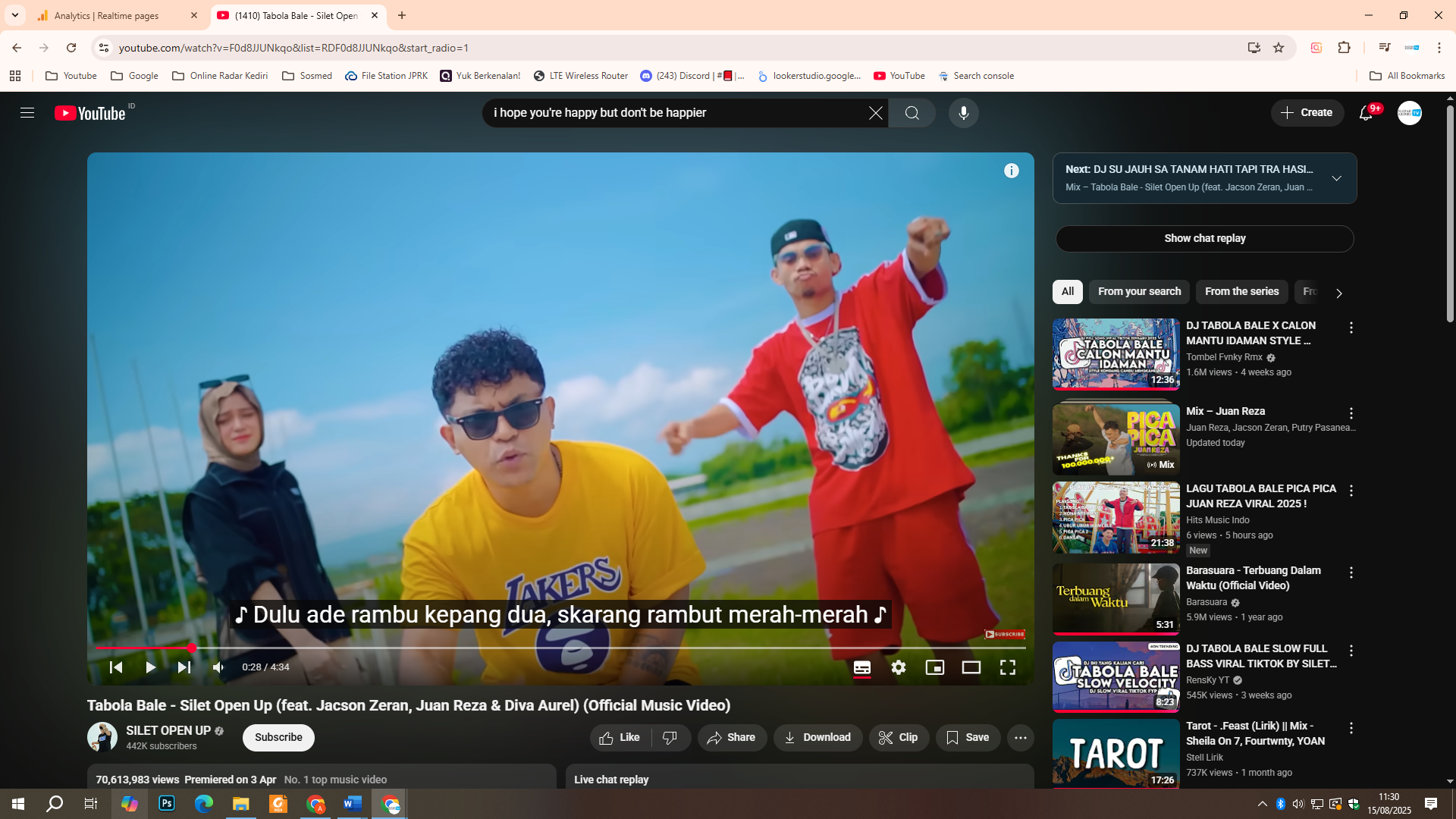Viewport: 1456px width, 819px height.
Task: Open options for Barasuara Terbuang Dalam Waktu
Action: click(1351, 573)
